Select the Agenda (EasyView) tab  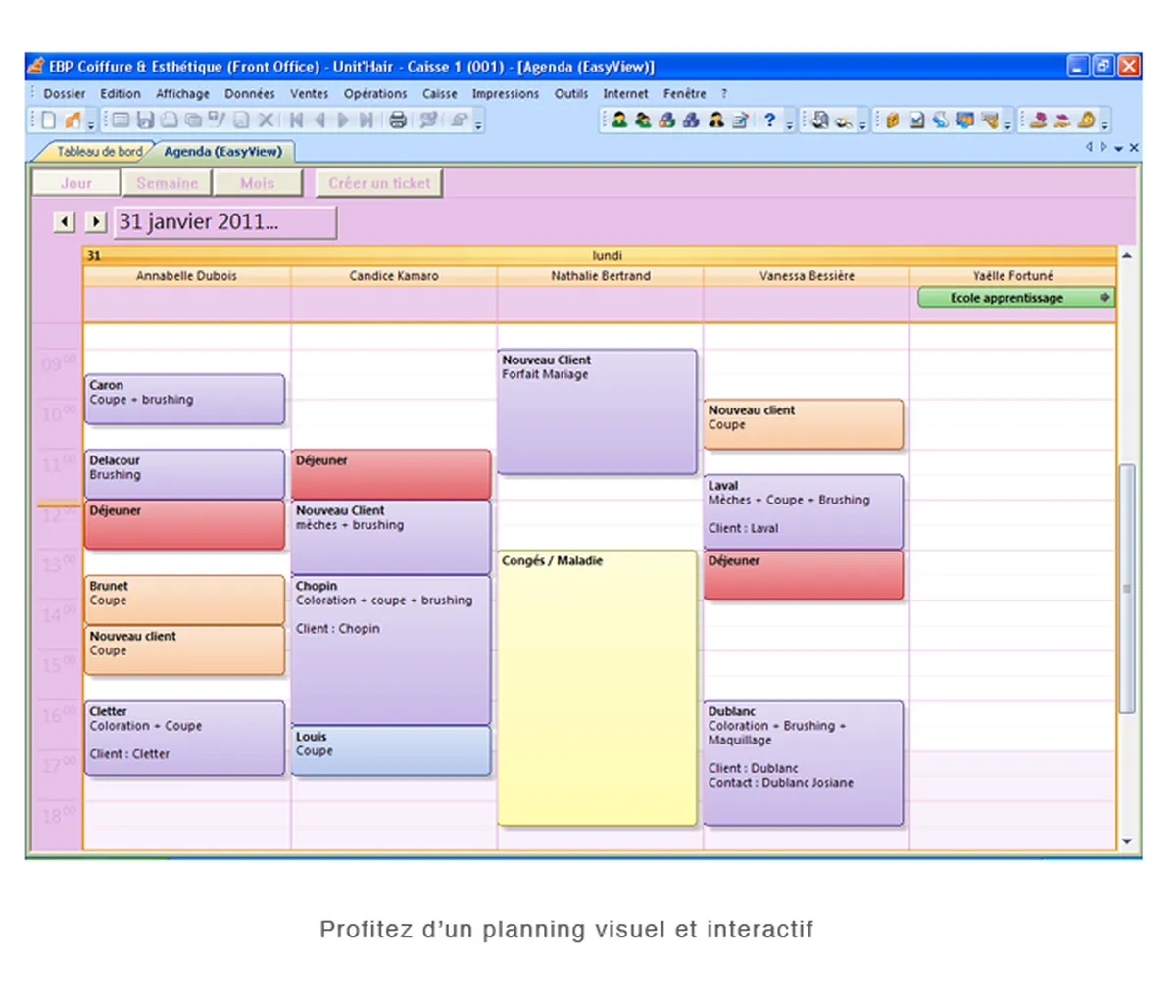[x=222, y=152]
